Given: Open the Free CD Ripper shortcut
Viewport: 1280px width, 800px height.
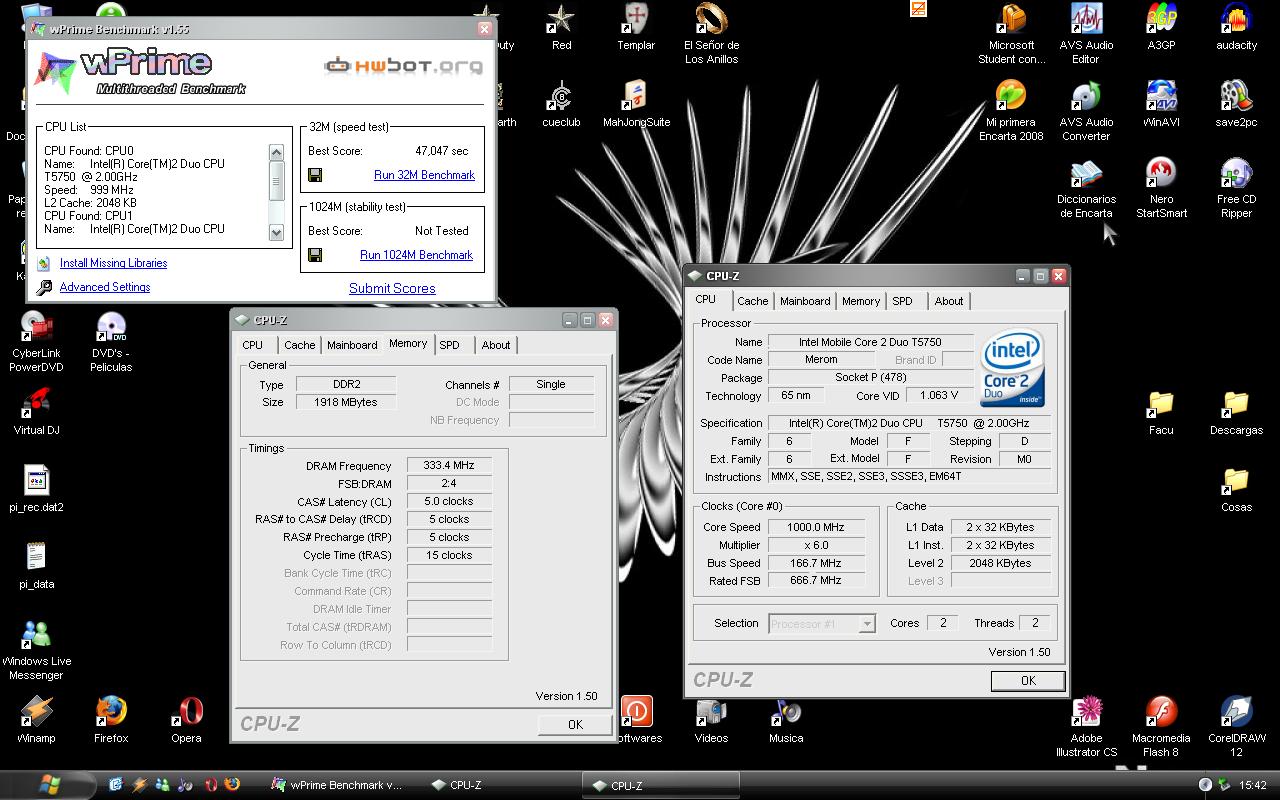Looking at the screenshot, I should point(1236,188).
